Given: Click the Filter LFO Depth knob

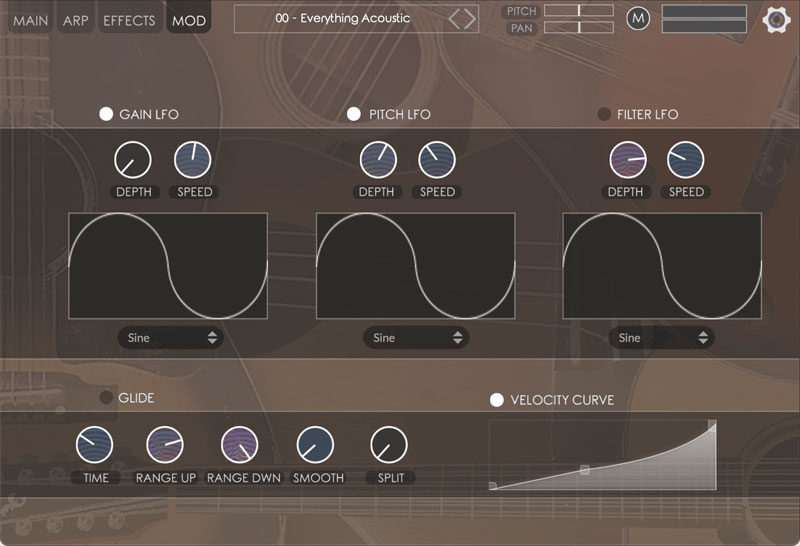Looking at the screenshot, I should [628, 159].
